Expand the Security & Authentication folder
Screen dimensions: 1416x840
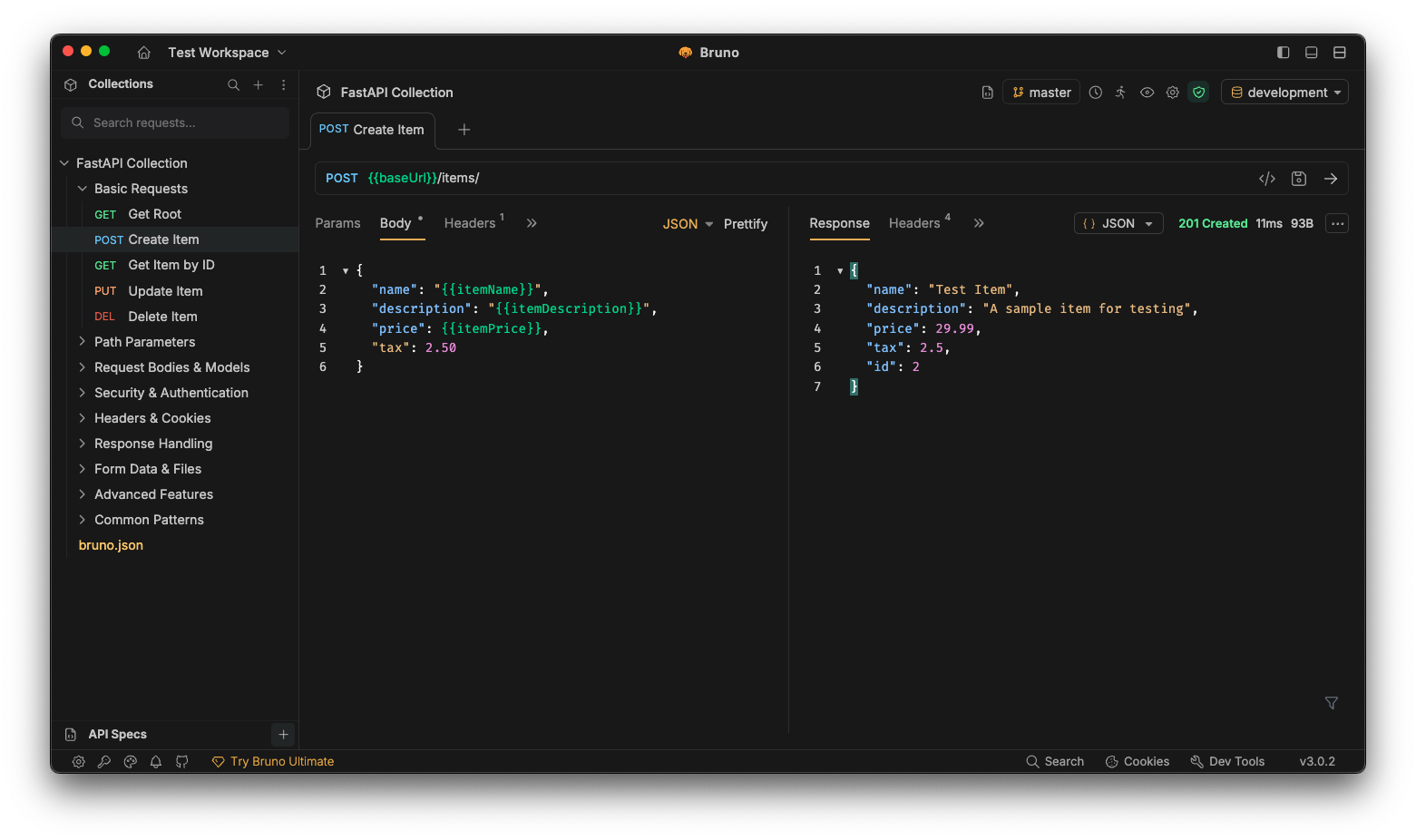click(171, 393)
